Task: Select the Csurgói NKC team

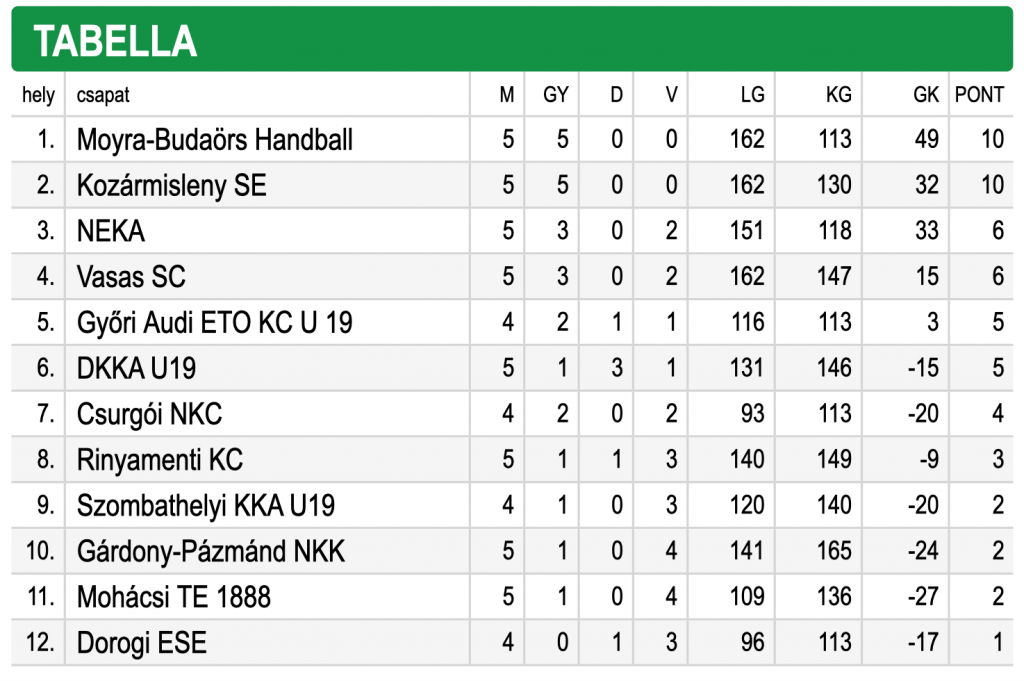Action: point(149,415)
